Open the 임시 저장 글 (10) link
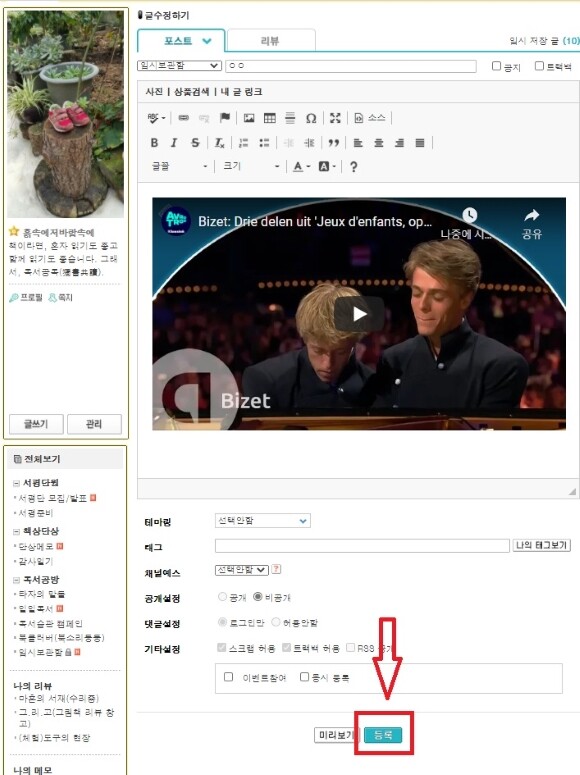This screenshot has width=580, height=775. click(544, 41)
